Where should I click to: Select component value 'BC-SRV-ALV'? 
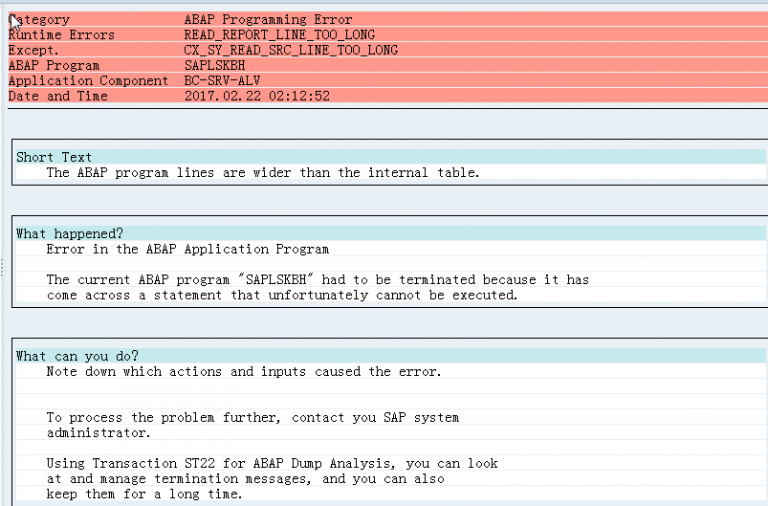click(222, 80)
